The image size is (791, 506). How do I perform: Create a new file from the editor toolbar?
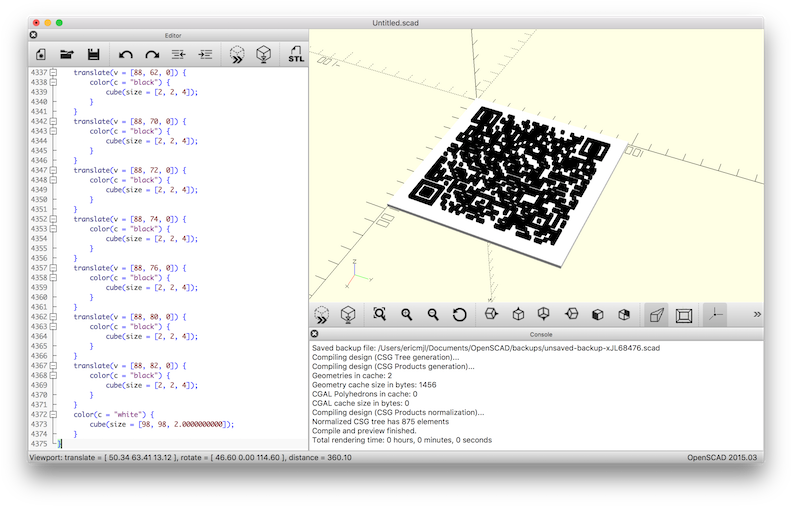pyautogui.click(x=41, y=54)
